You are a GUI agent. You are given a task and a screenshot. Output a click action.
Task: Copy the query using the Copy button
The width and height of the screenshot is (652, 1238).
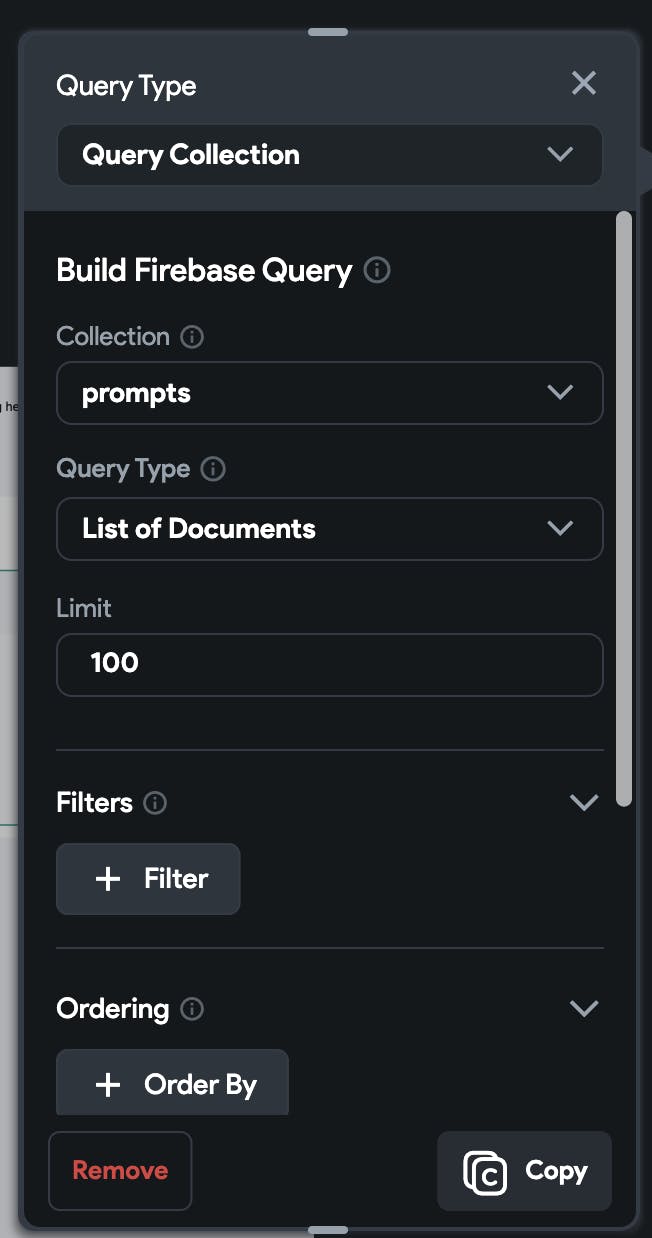click(524, 1171)
